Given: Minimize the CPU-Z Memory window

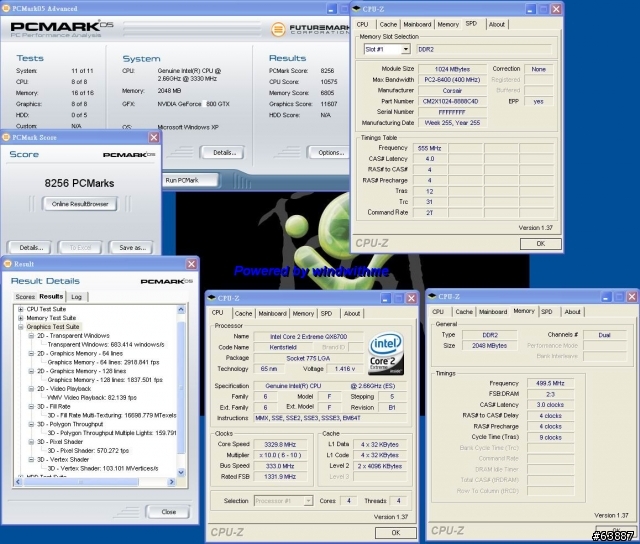Looking at the screenshot, I should 606,297.
